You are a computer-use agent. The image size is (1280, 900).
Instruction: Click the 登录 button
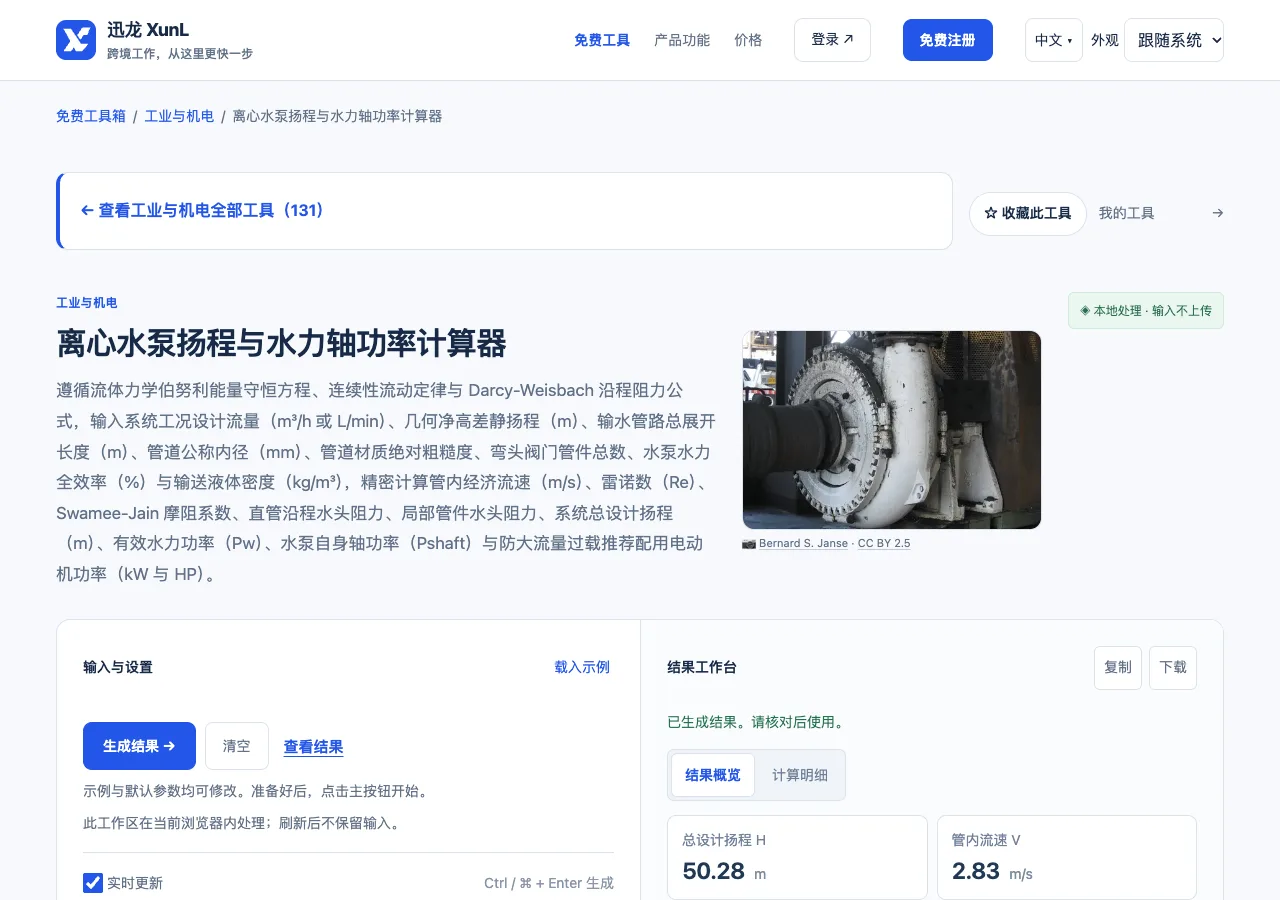pyautogui.click(x=832, y=40)
